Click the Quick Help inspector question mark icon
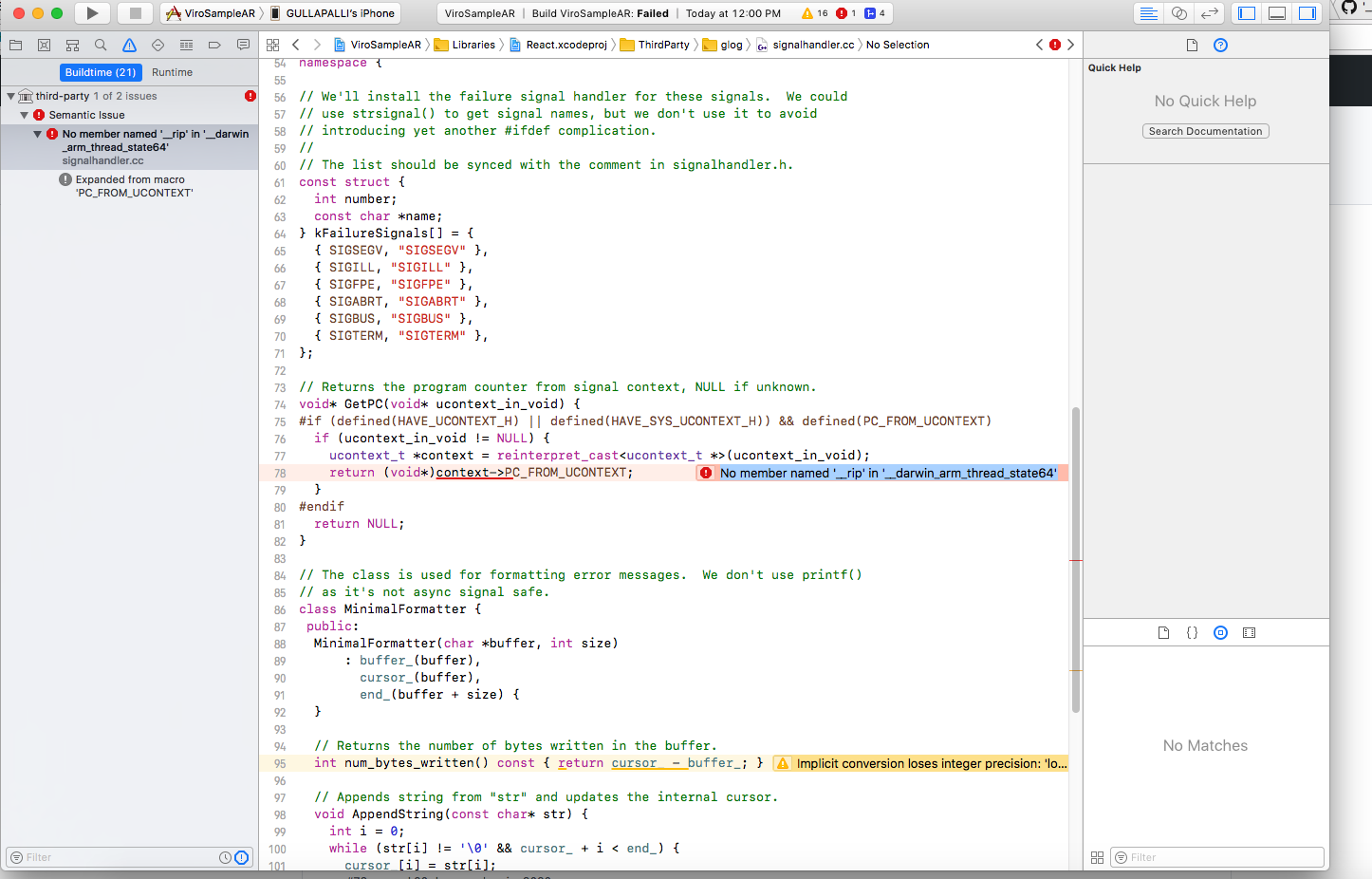Image resolution: width=1372 pixels, height=879 pixels. [x=1220, y=44]
